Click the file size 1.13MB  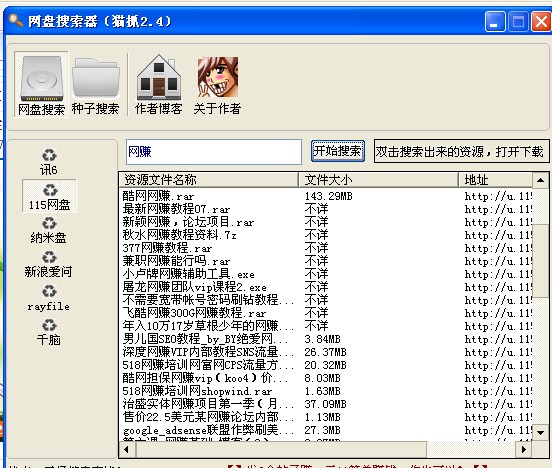pos(322,417)
